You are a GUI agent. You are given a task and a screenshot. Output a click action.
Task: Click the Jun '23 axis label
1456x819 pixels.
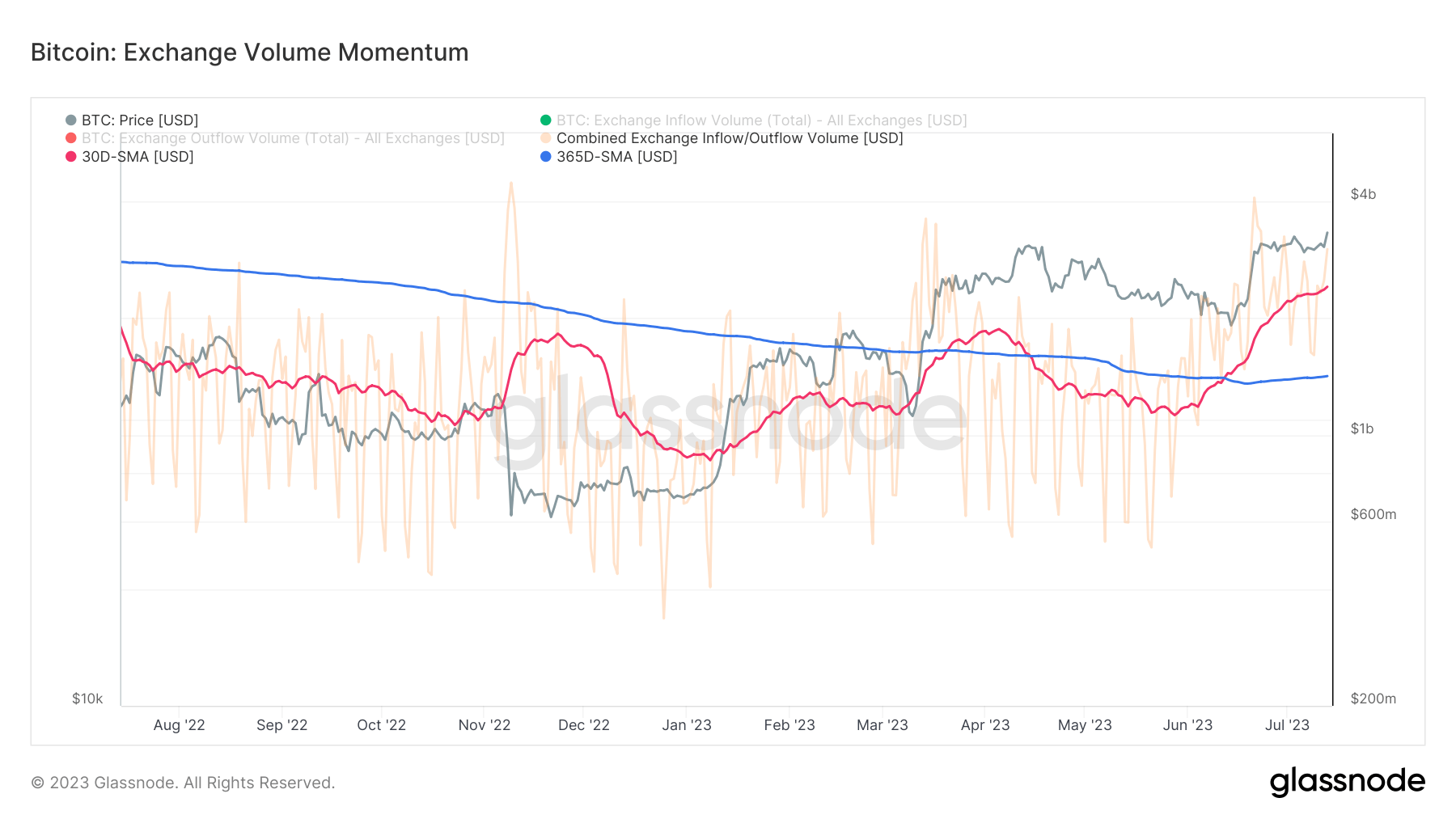[1187, 725]
